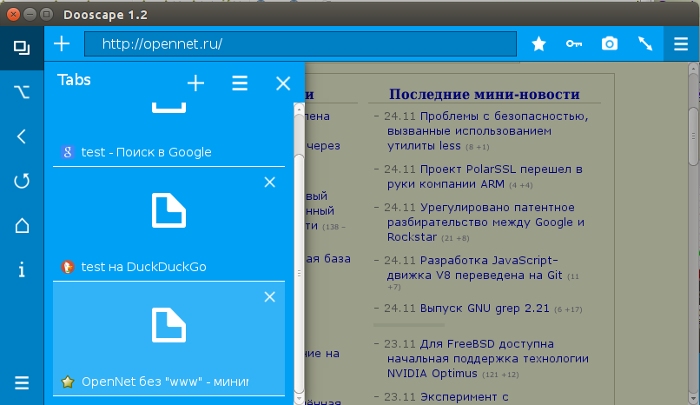The image size is (700, 405).
Task: Bookmark page with the star icon
Action: (538, 44)
